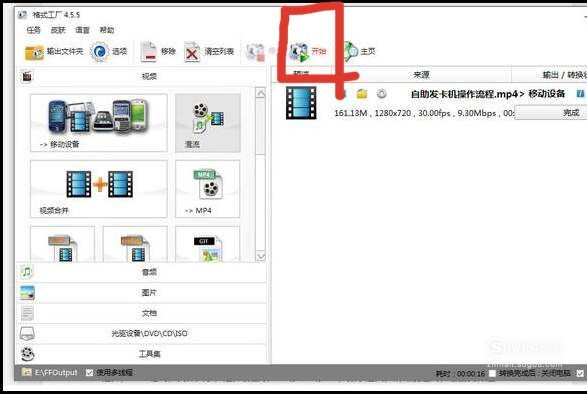Click the 移除 remove task toolbar button
This screenshot has width=587, height=394.
158,52
